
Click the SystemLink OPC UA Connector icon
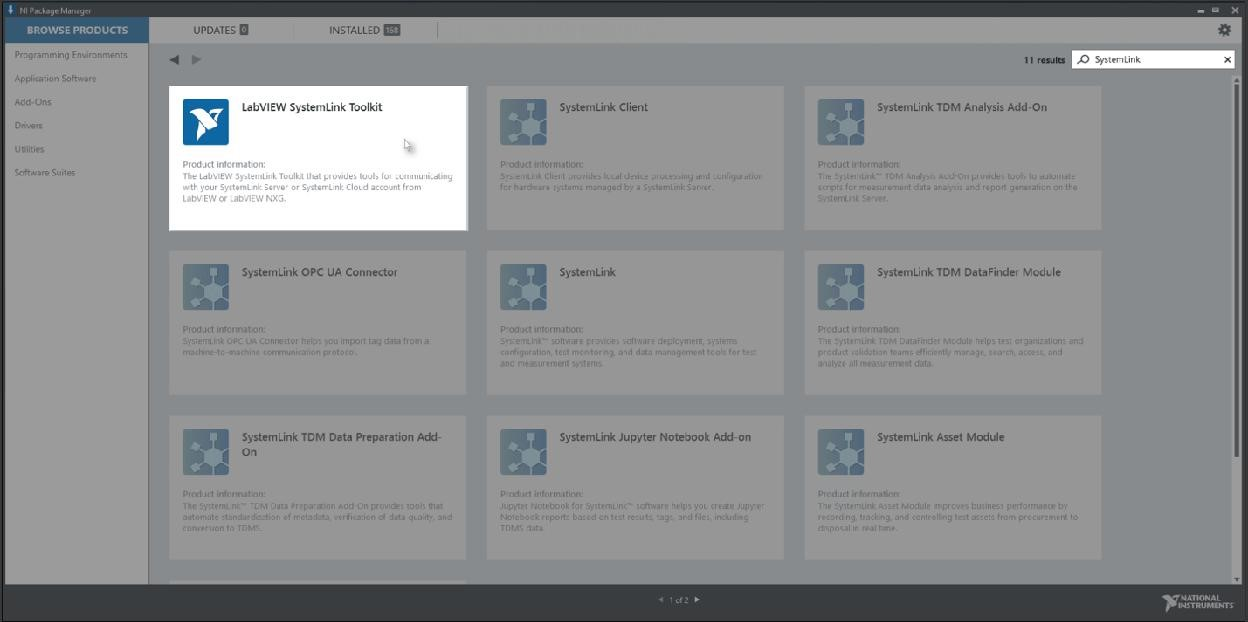[x=205, y=287]
